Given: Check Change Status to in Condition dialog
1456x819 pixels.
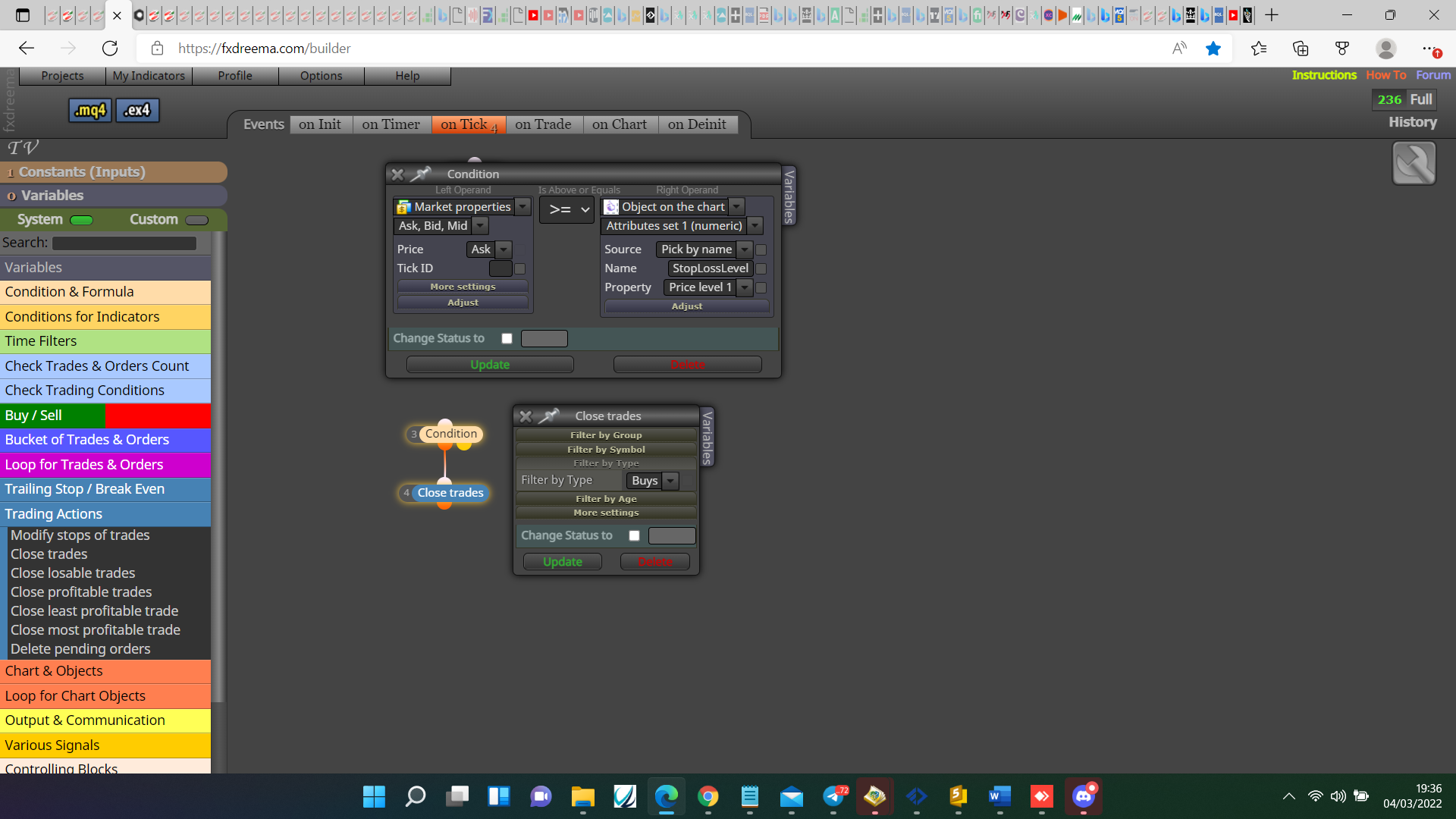Looking at the screenshot, I should click(507, 339).
